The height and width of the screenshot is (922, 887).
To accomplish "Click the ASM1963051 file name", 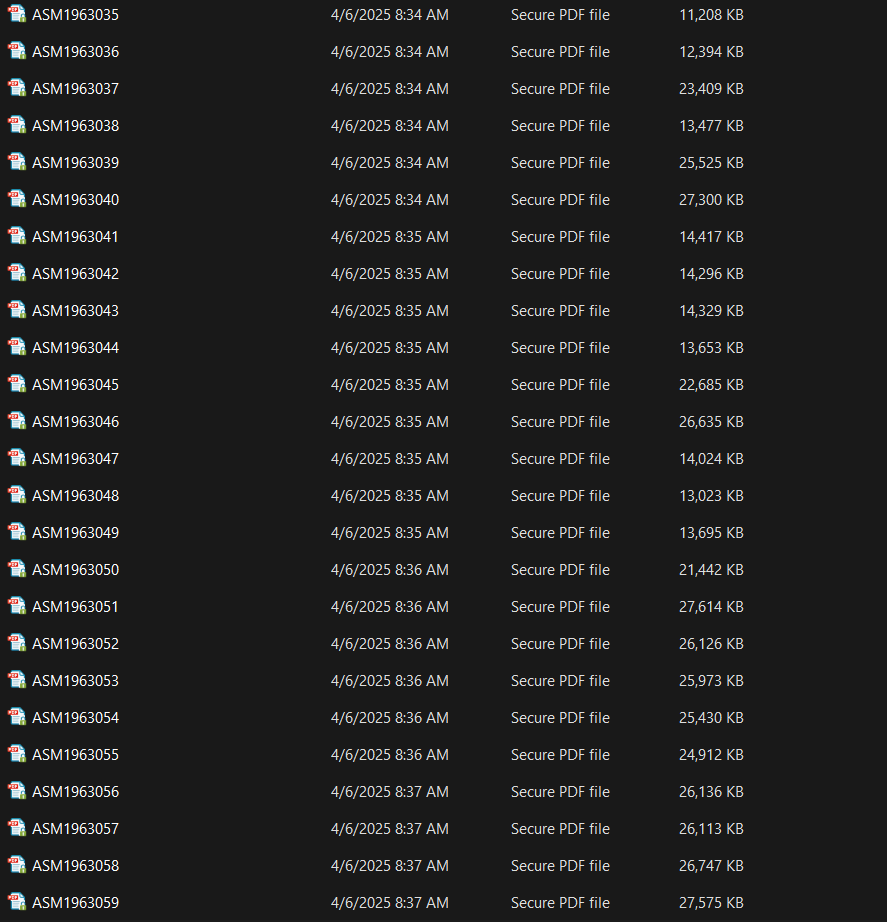I will coord(75,607).
